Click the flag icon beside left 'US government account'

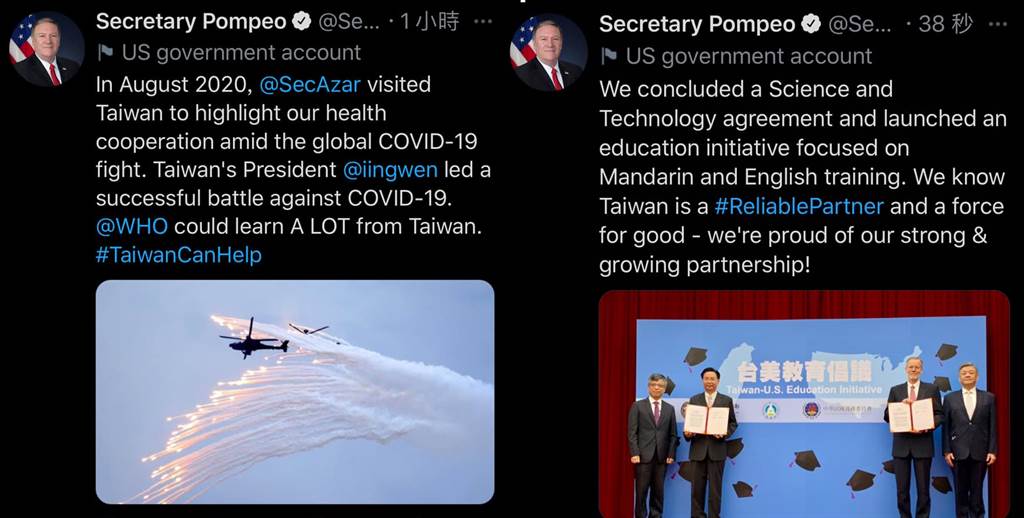105,52
